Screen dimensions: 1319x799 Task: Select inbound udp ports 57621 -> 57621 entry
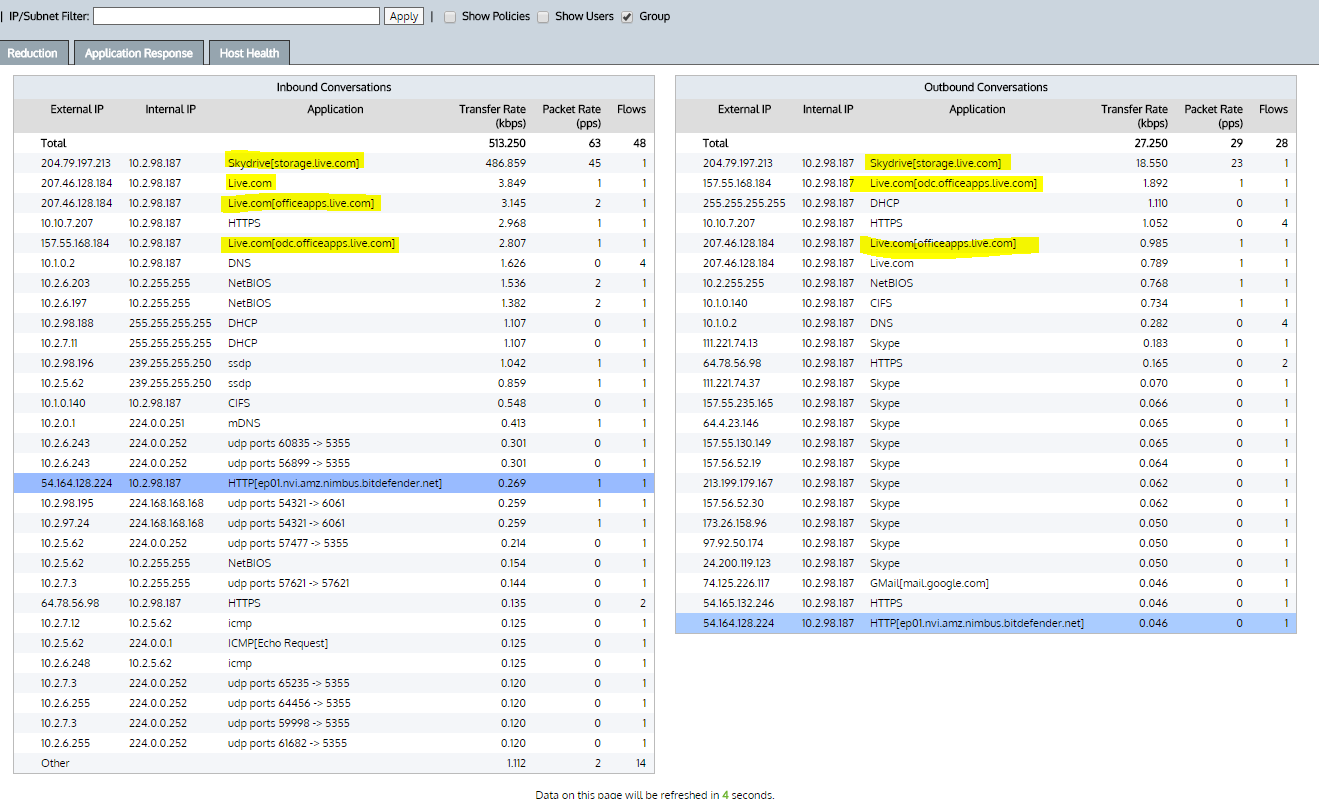(x=289, y=583)
